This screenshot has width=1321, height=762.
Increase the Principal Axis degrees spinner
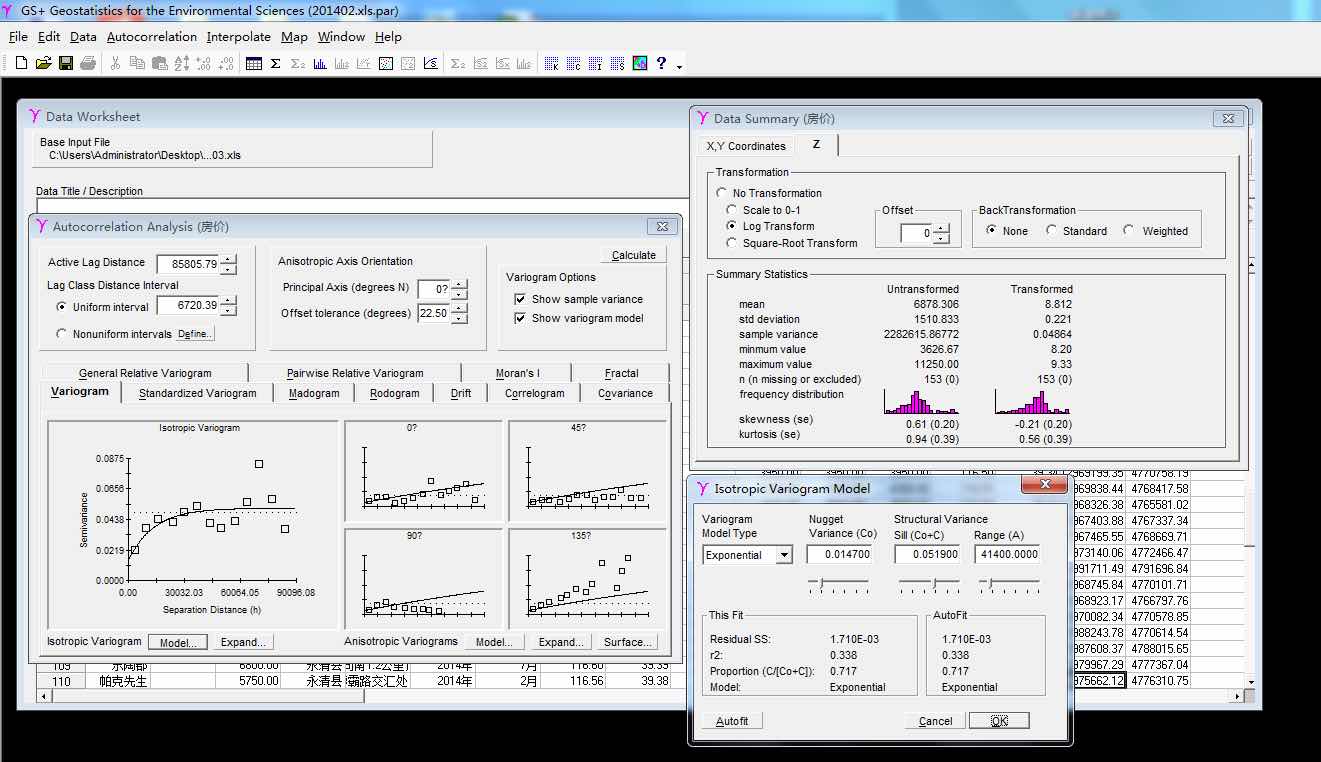(x=459, y=284)
